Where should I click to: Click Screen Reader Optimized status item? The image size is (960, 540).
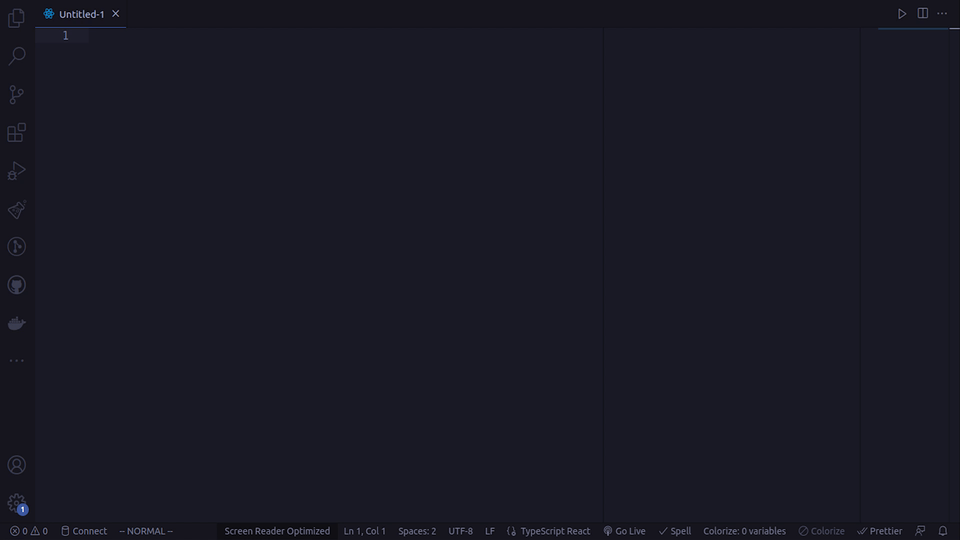click(x=277, y=531)
